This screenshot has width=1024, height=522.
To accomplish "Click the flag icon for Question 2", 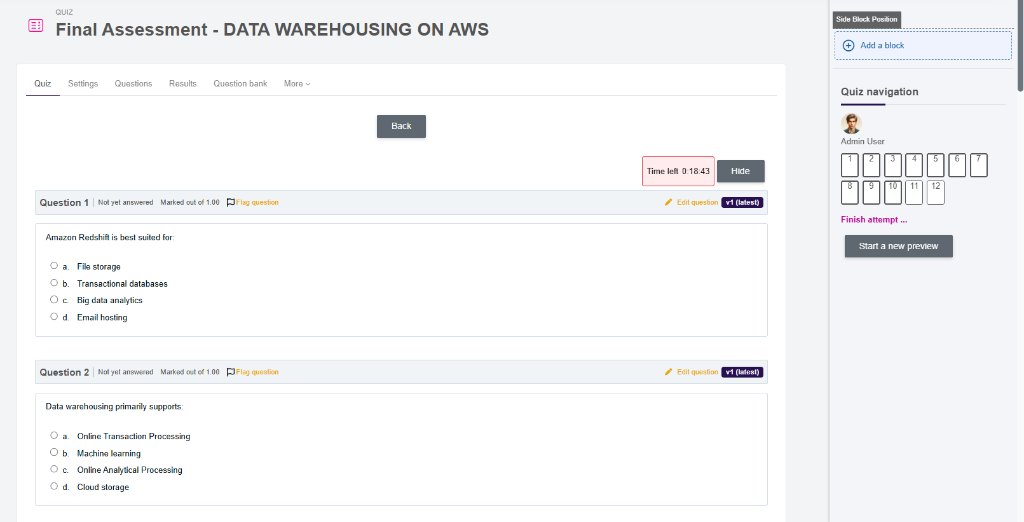I will coord(231,372).
